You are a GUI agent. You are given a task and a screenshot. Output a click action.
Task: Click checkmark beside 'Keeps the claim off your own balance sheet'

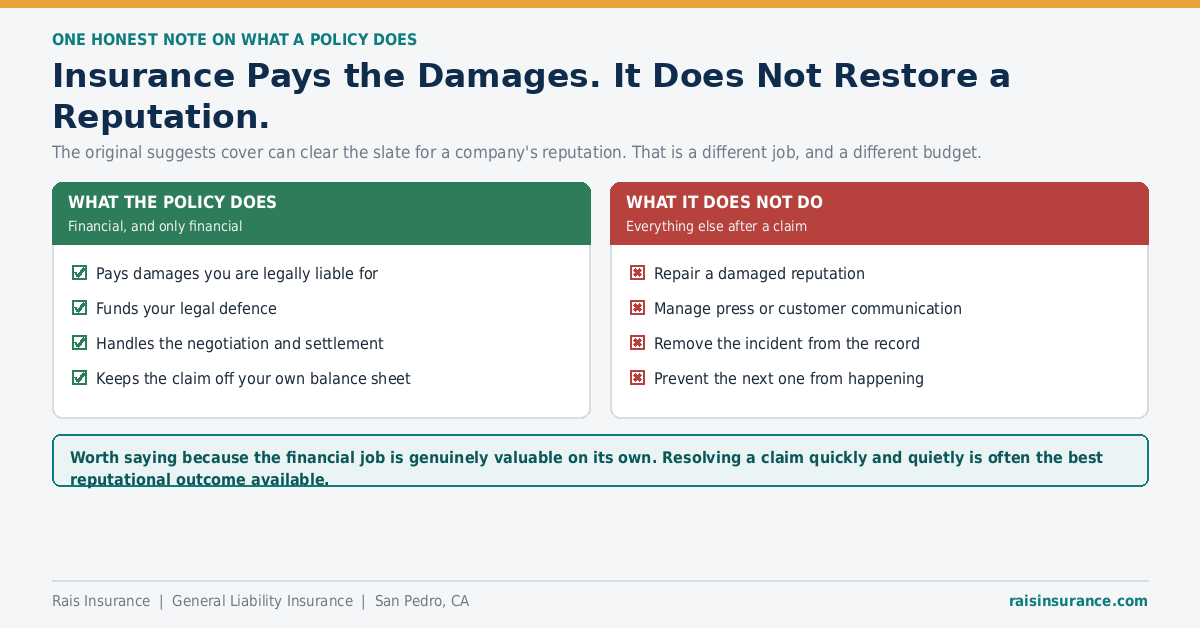(80, 378)
